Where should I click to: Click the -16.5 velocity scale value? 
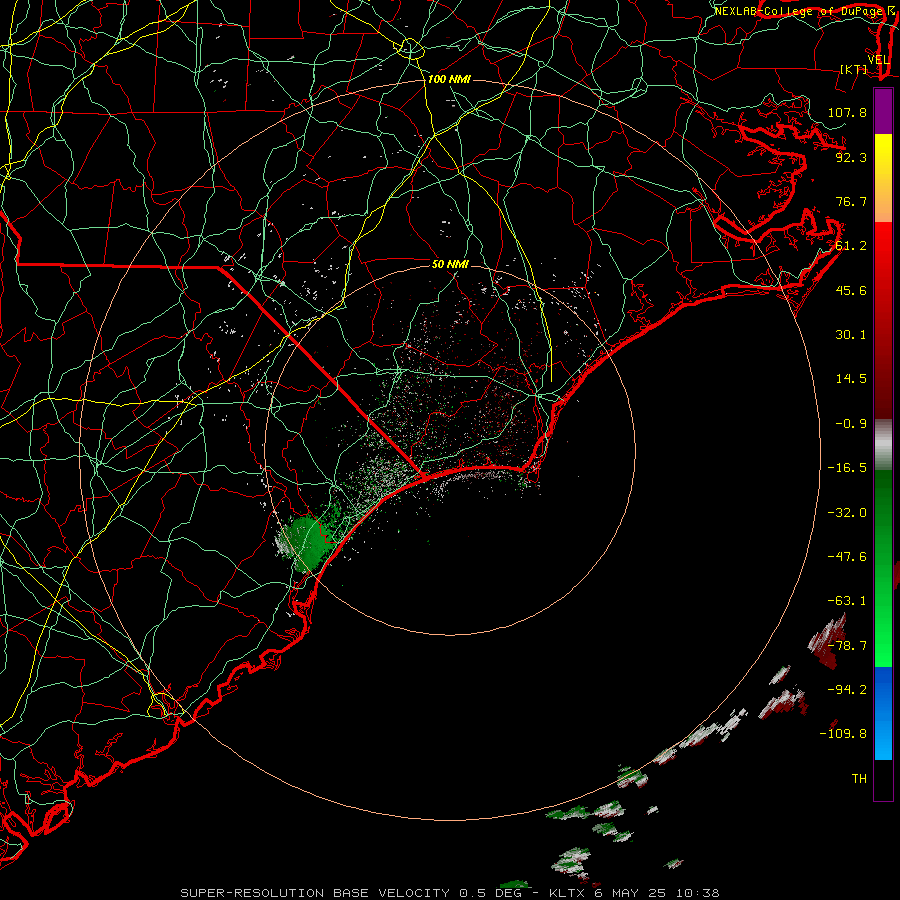(847, 468)
